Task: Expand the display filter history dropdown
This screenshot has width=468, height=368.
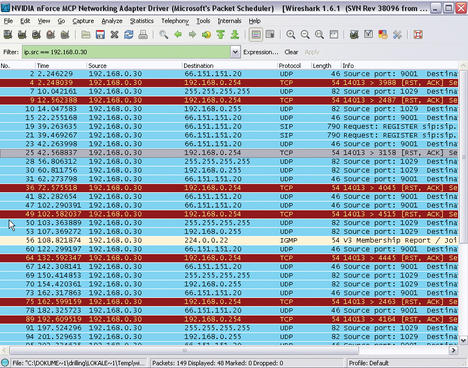Action: click(x=235, y=52)
